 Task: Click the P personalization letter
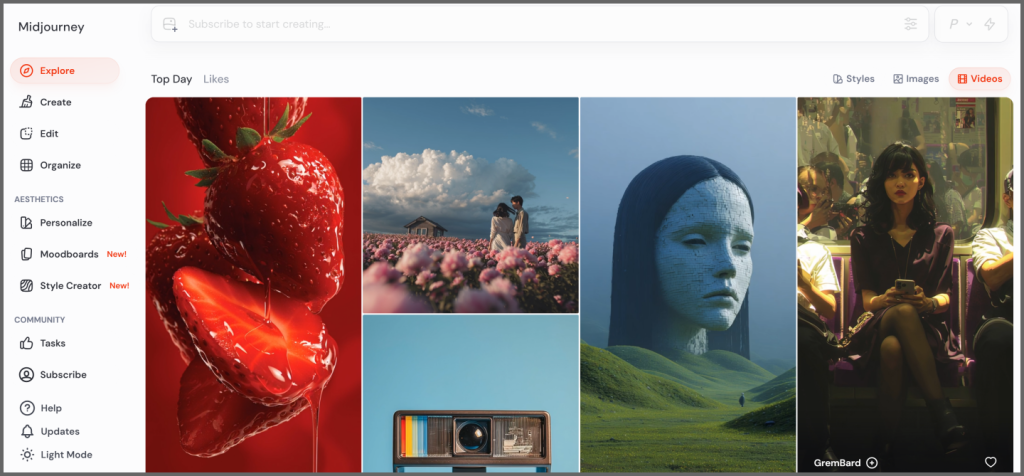[953, 24]
